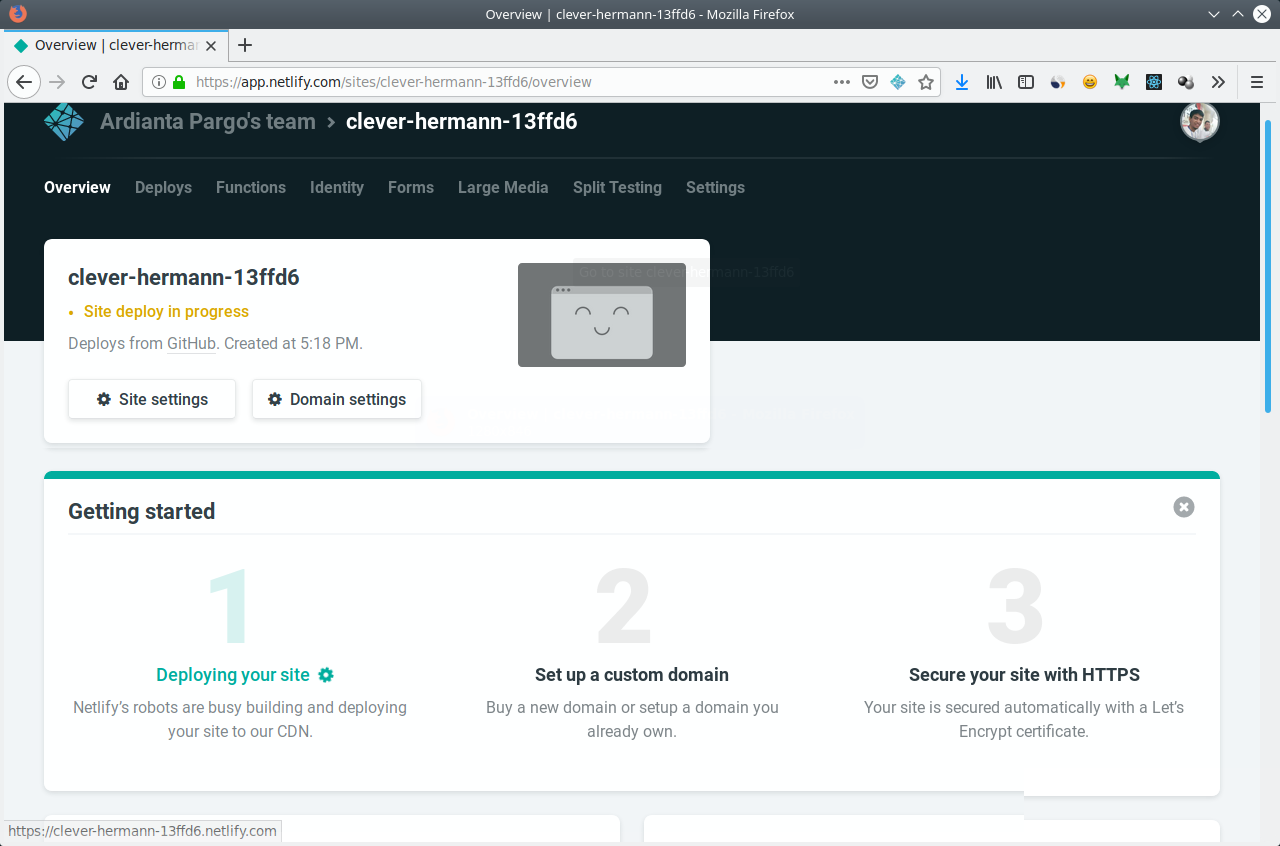Dismiss the Getting started panel
This screenshot has height=846, width=1280.
pos(1183,507)
